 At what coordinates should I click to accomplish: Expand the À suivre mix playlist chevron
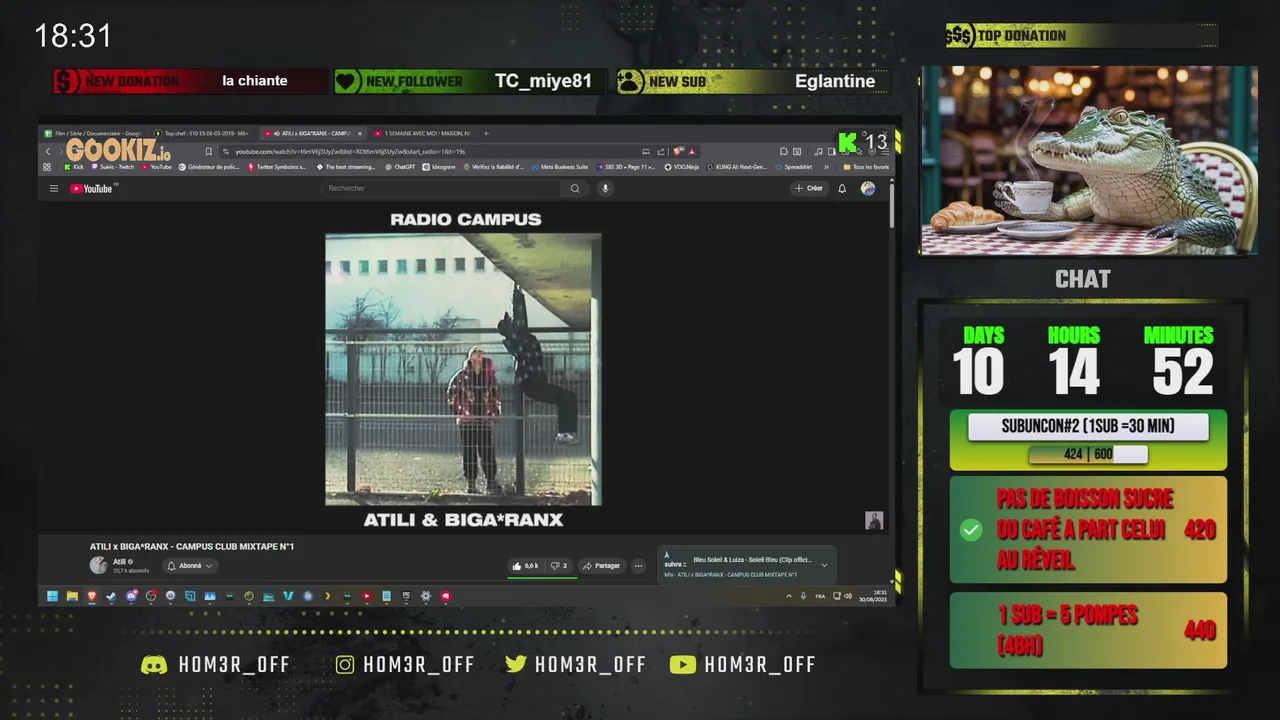point(824,565)
